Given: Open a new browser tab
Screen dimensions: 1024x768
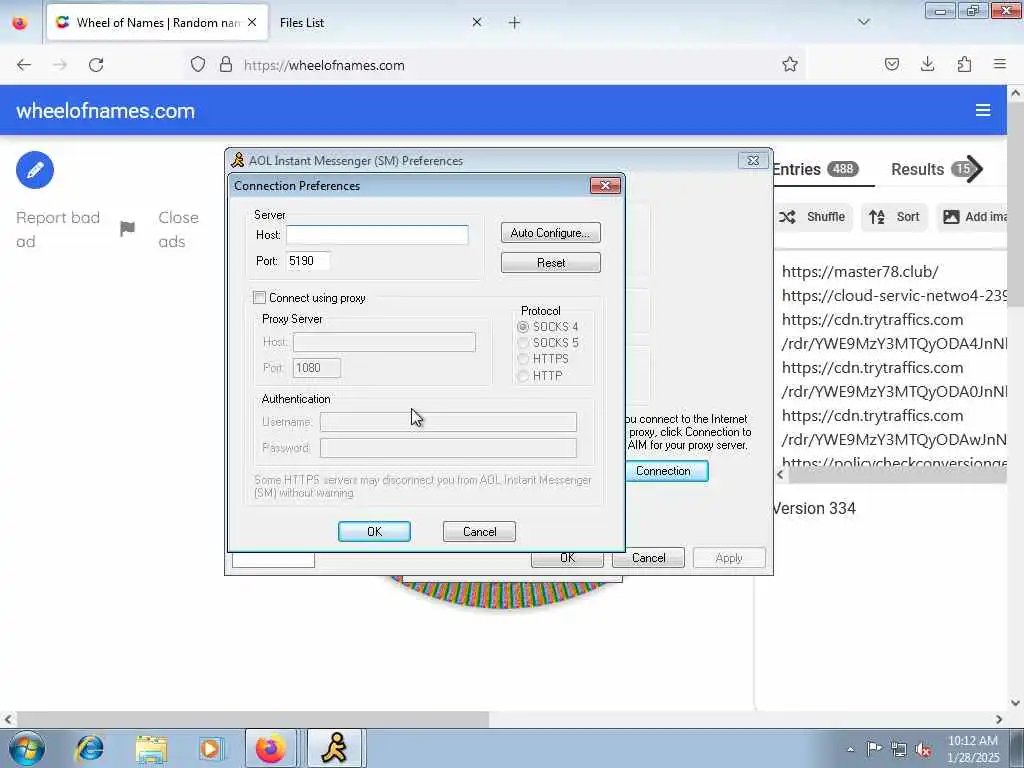Looking at the screenshot, I should coord(515,23).
